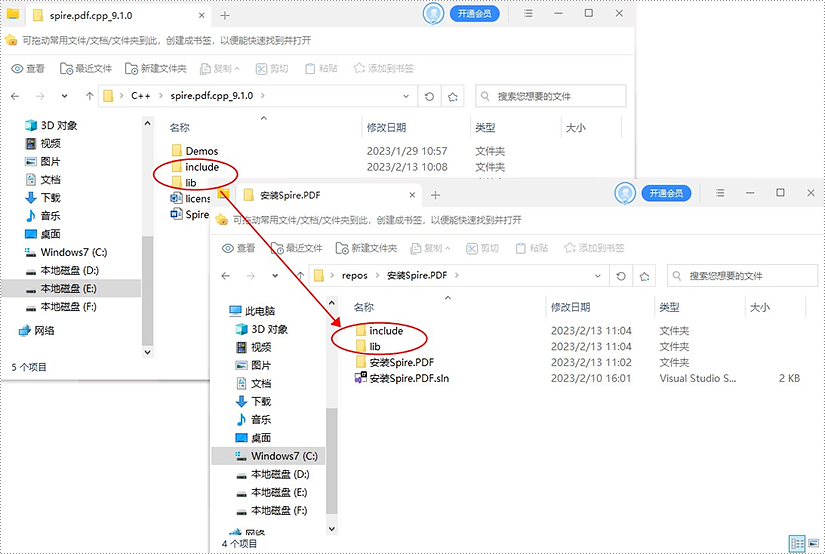Refresh the 安装Spire.PDF window listing
Screen dimensions: 825x554
[x=621, y=276]
